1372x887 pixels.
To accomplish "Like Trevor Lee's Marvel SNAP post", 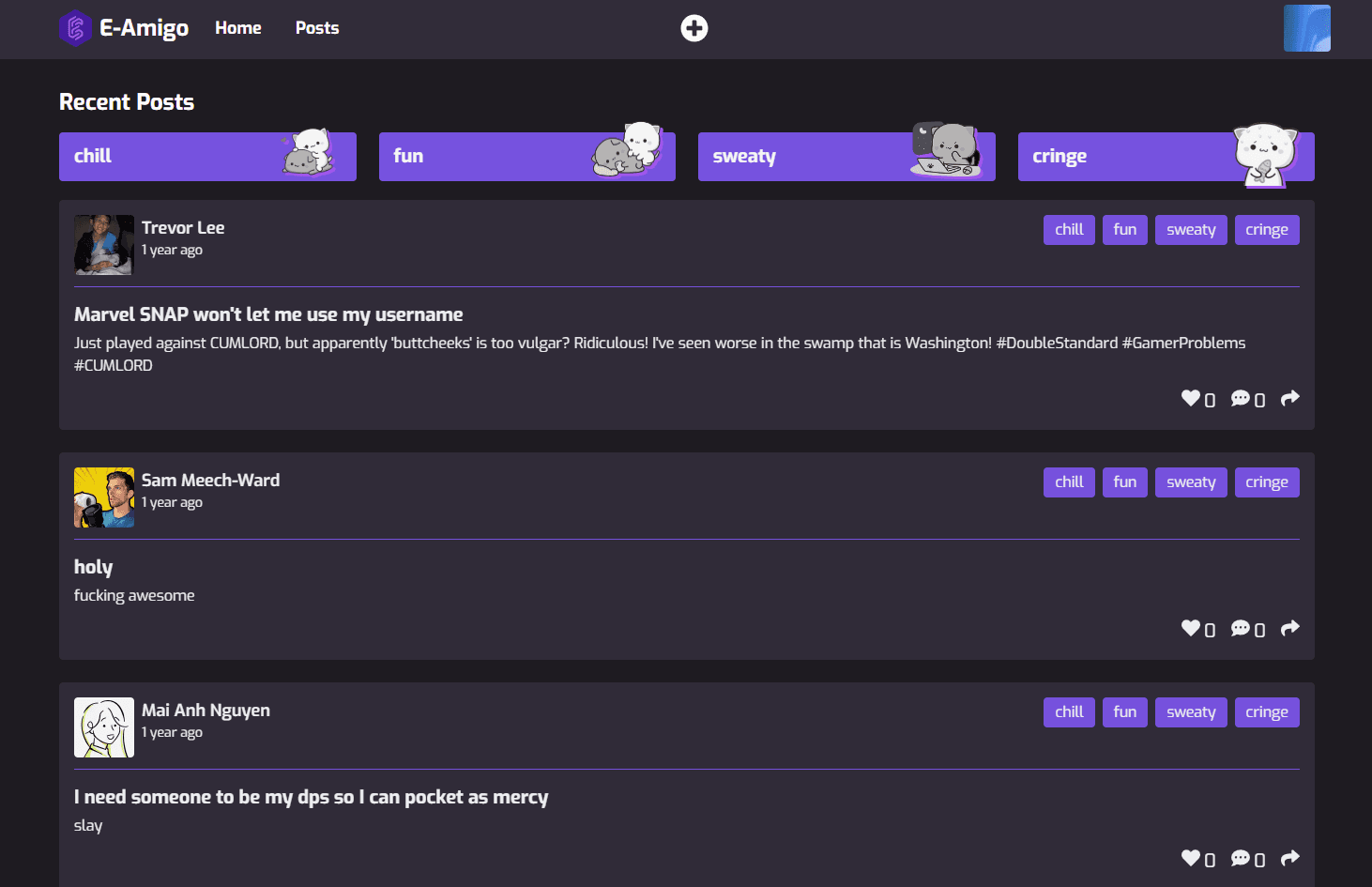I will 1190,398.
